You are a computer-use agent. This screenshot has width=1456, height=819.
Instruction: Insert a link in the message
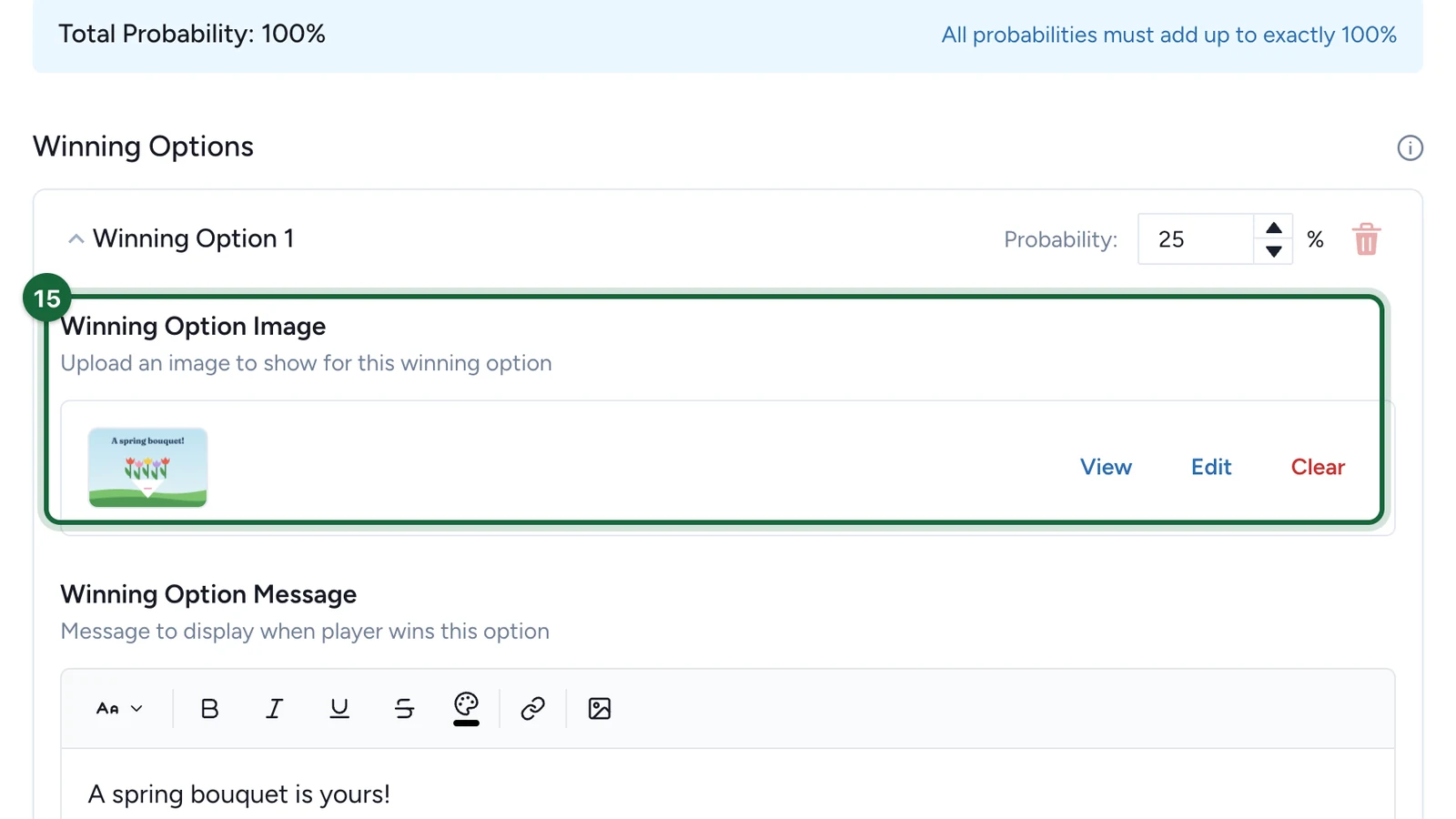pyautogui.click(x=532, y=708)
